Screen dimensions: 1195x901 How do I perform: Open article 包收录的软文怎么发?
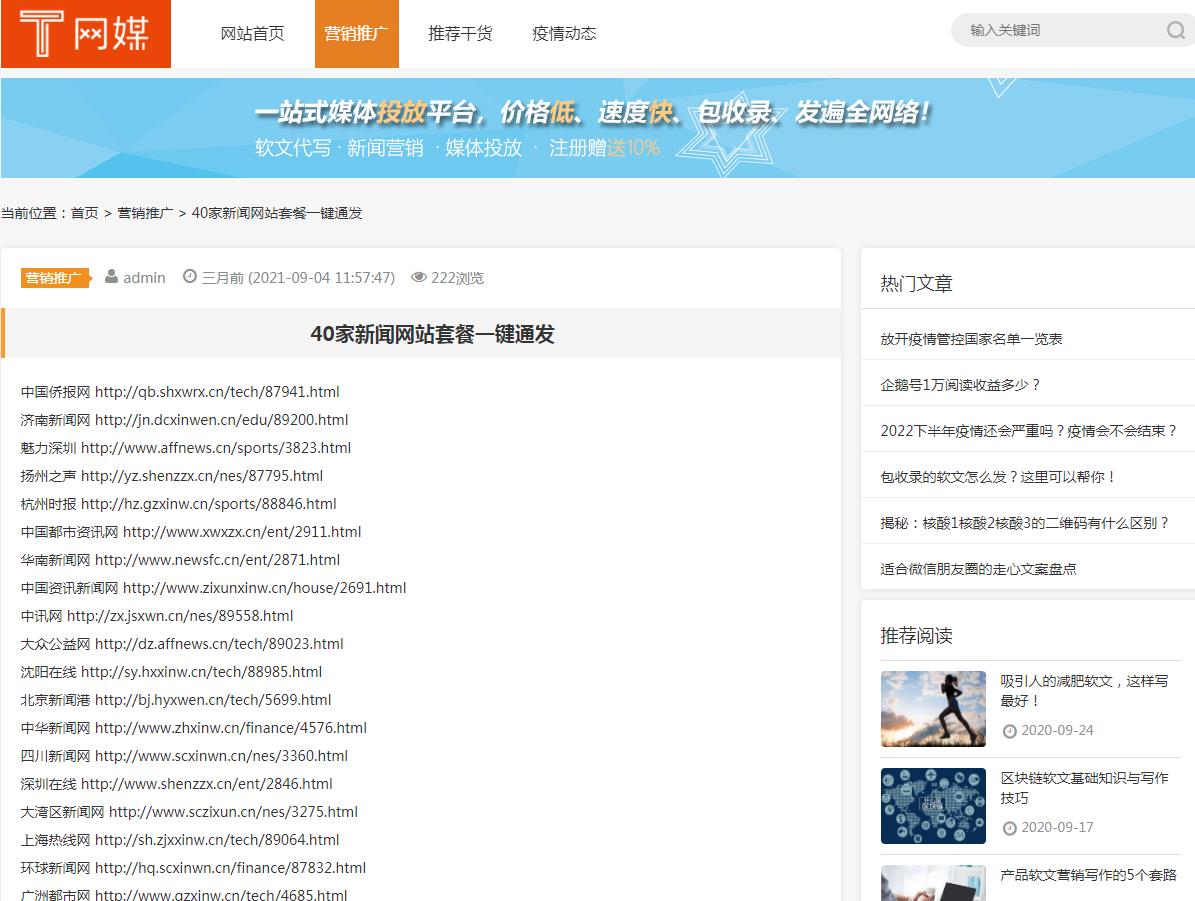tap(998, 476)
